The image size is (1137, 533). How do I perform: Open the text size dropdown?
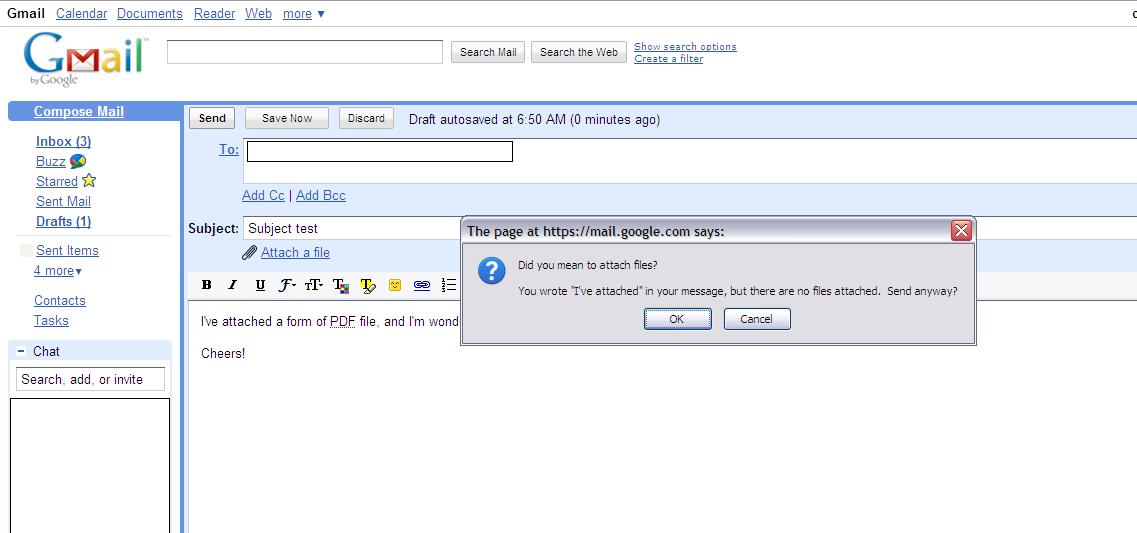click(314, 285)
